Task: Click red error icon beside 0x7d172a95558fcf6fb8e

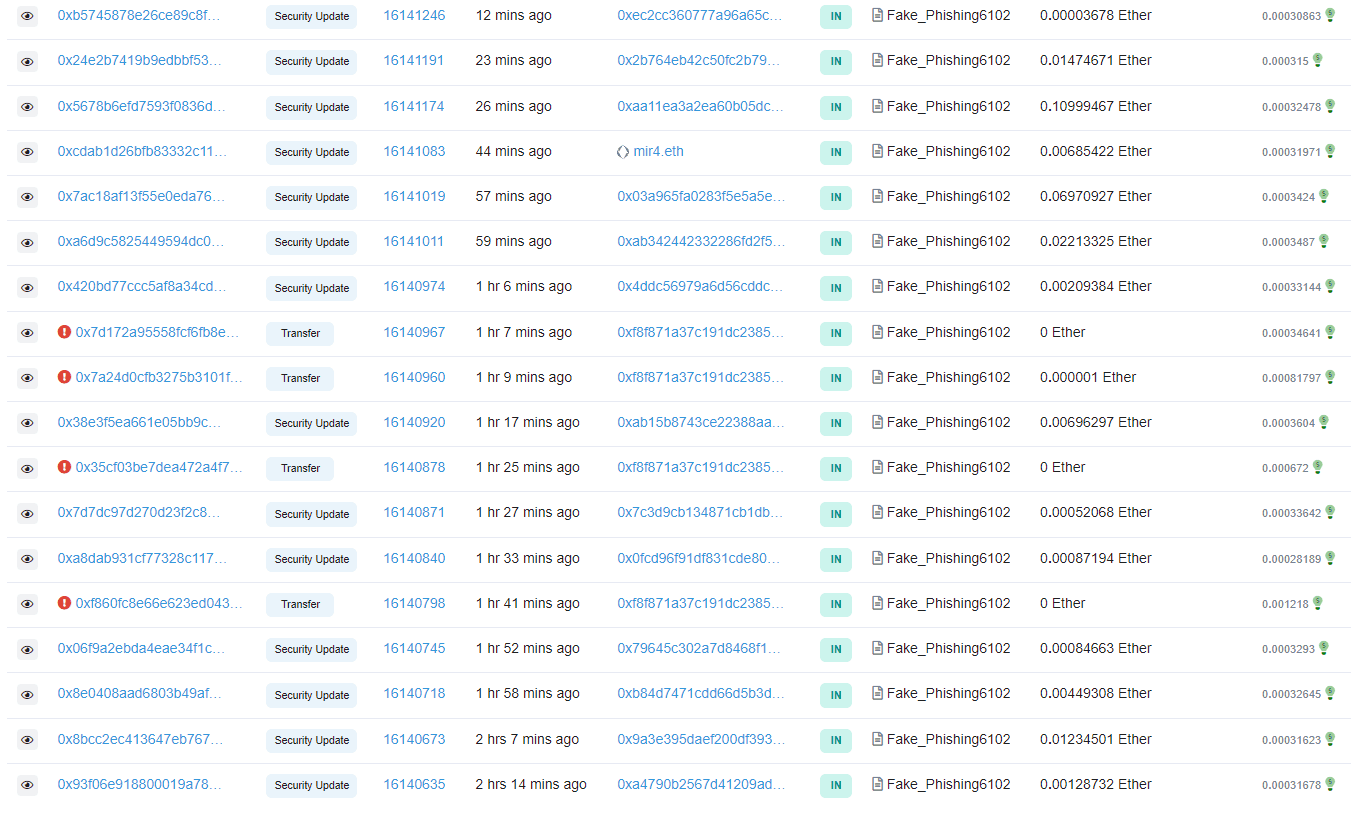Action: [65, 332]
